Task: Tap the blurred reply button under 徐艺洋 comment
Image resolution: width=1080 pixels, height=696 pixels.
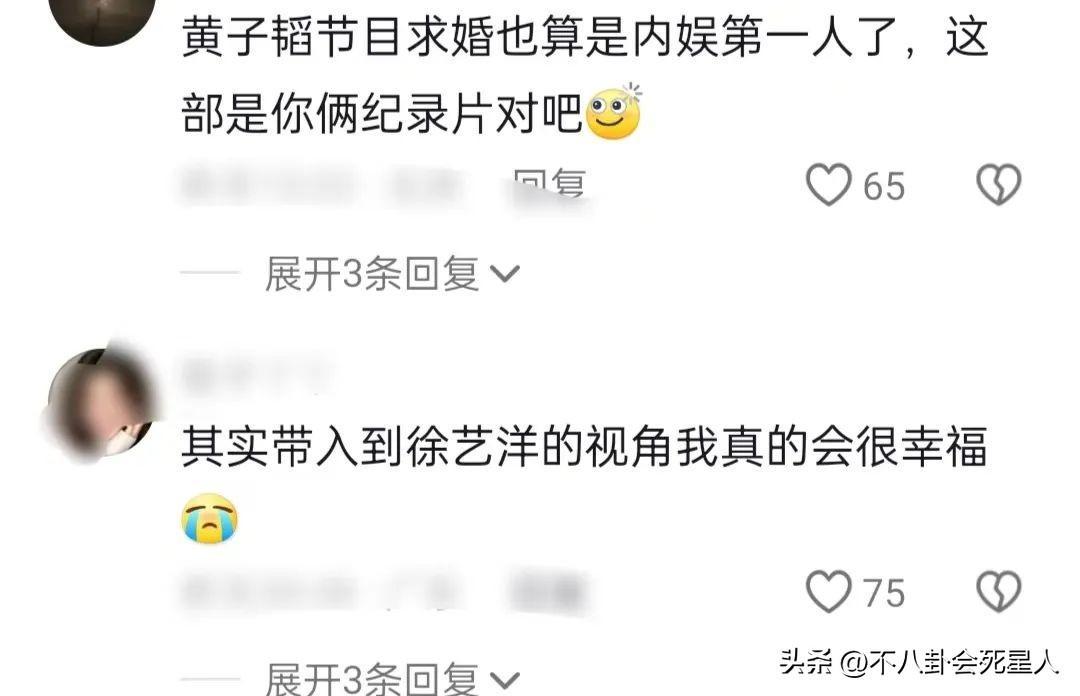Action: [x=548, y=593]
